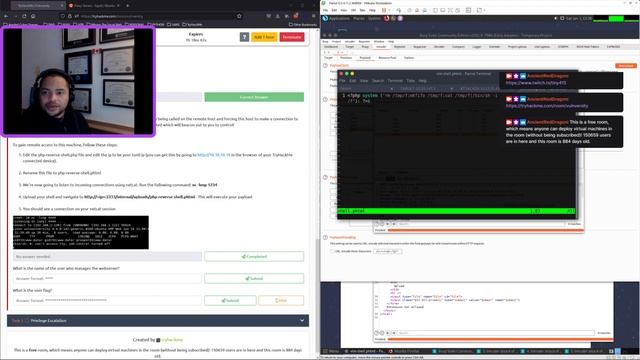
Task: Open the first terminal tab dropdown arrow
Action: coord(391,89)
